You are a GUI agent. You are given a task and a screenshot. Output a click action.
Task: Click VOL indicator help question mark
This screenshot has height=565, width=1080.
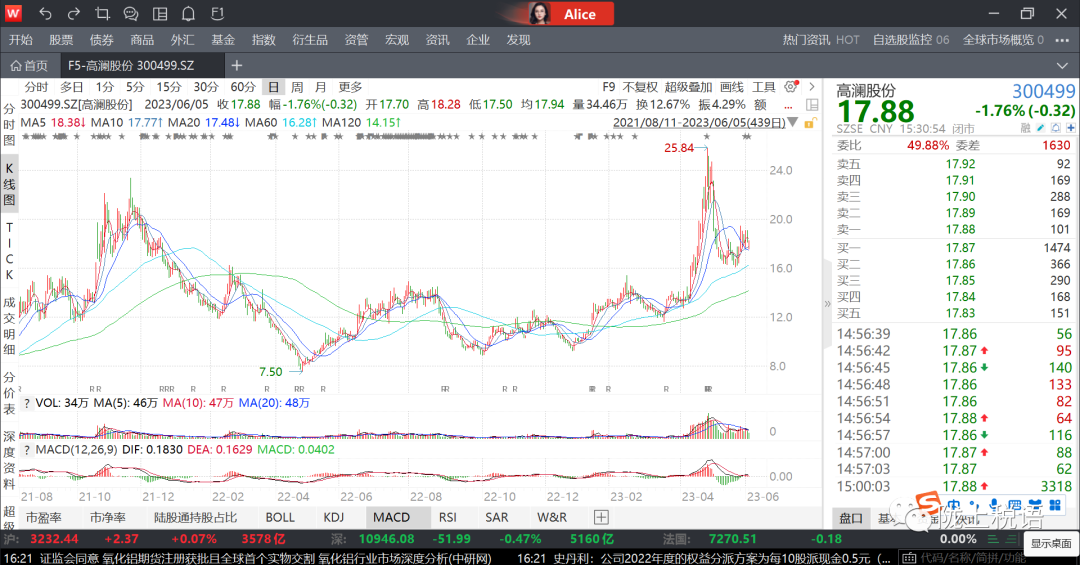pos(27,403)
